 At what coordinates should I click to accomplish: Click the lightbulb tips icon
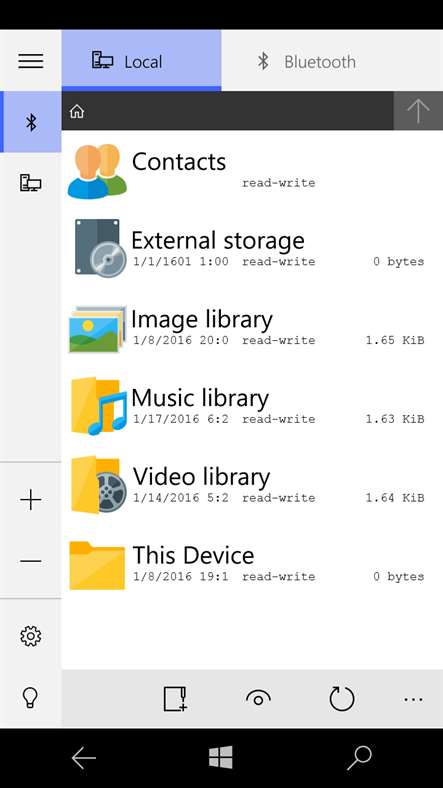(31, 698)
